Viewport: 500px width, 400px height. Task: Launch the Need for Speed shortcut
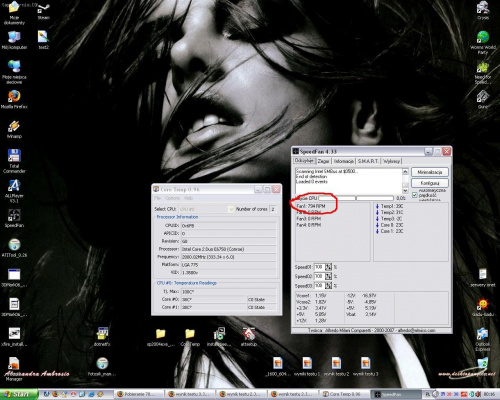pyautogui.click(x=483, y=72)
